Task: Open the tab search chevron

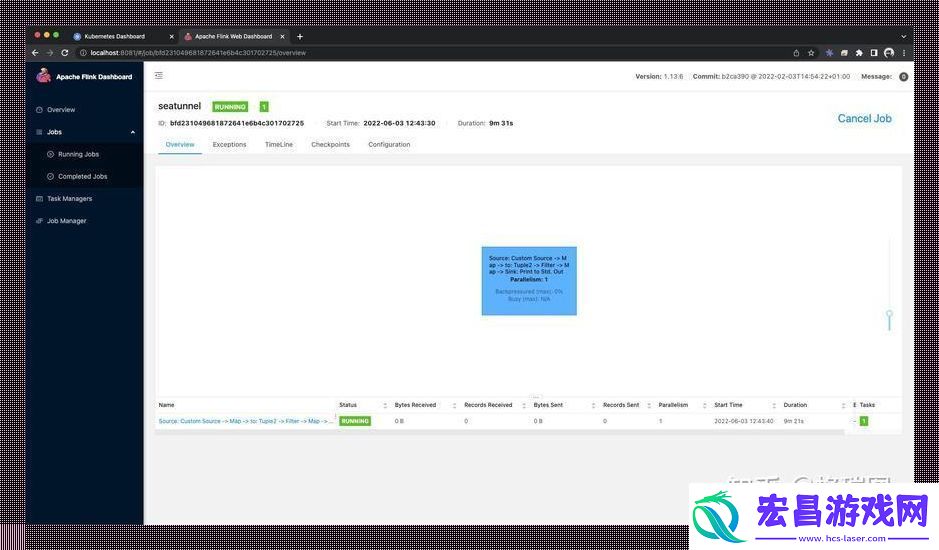Action: click(904, 37)
